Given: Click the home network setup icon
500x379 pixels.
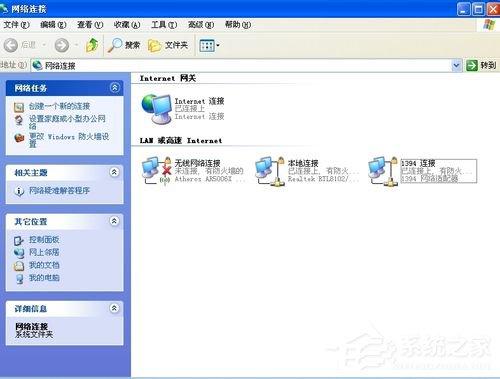Looking at the screenshot, I should click(19, 120).
